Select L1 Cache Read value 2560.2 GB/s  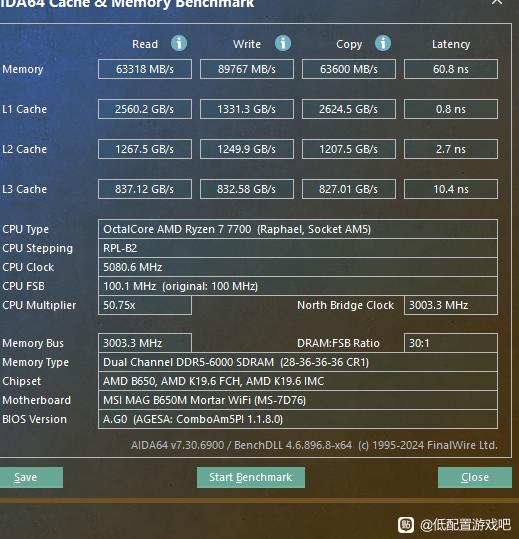[145, 109]
